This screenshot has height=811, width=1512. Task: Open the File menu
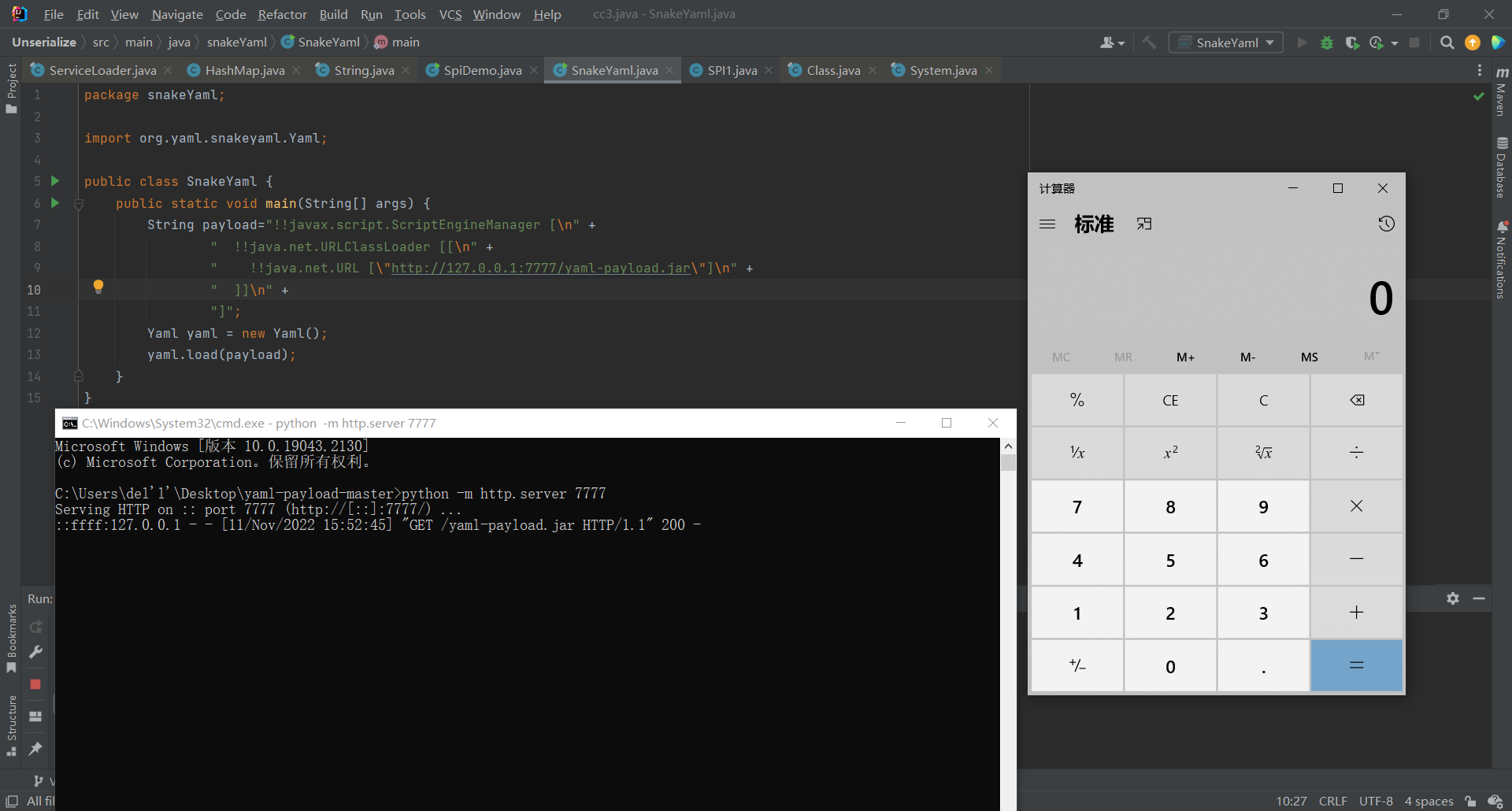pyautogui.click(x=54, y=14)
